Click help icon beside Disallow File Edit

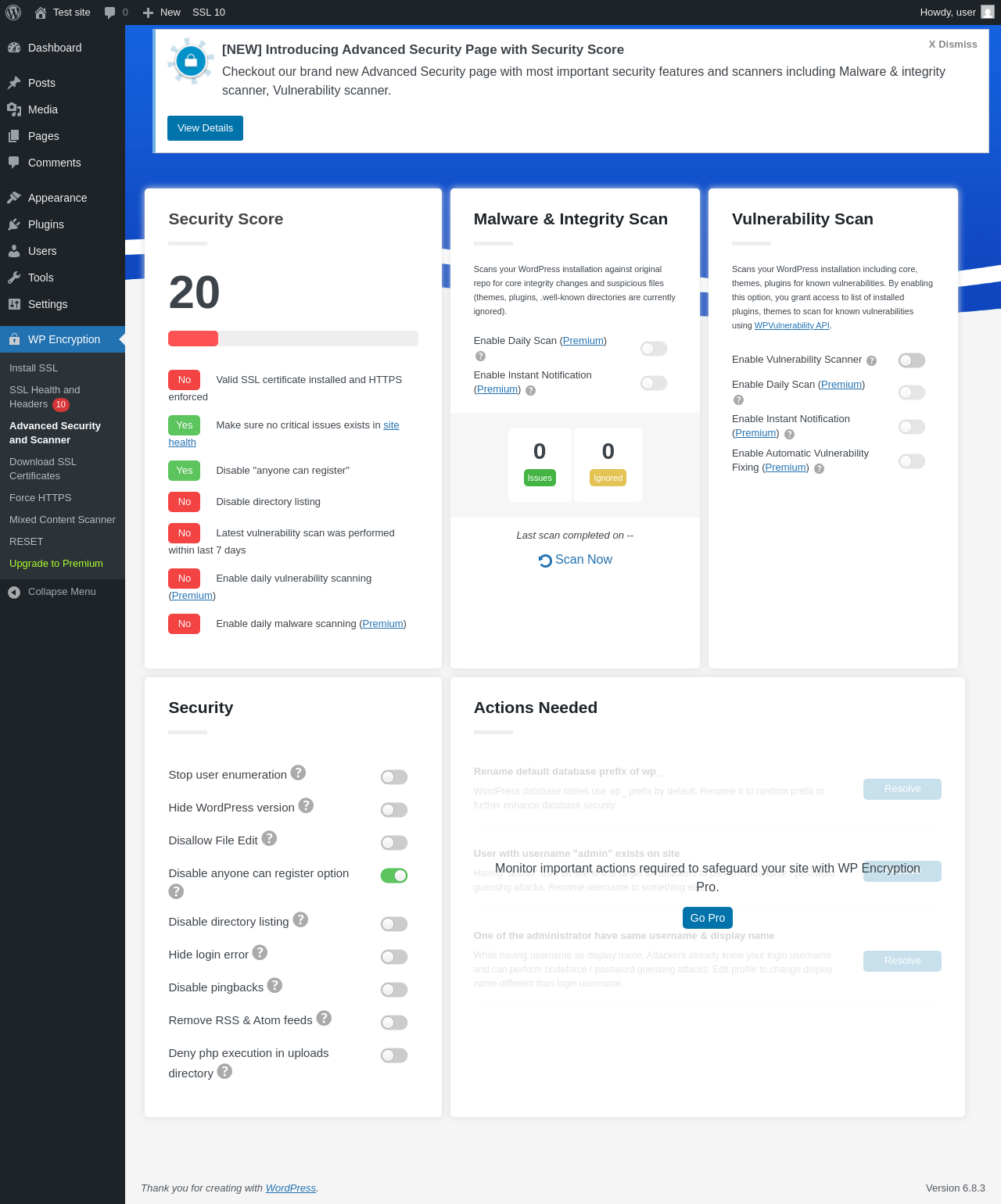(269, 838)
